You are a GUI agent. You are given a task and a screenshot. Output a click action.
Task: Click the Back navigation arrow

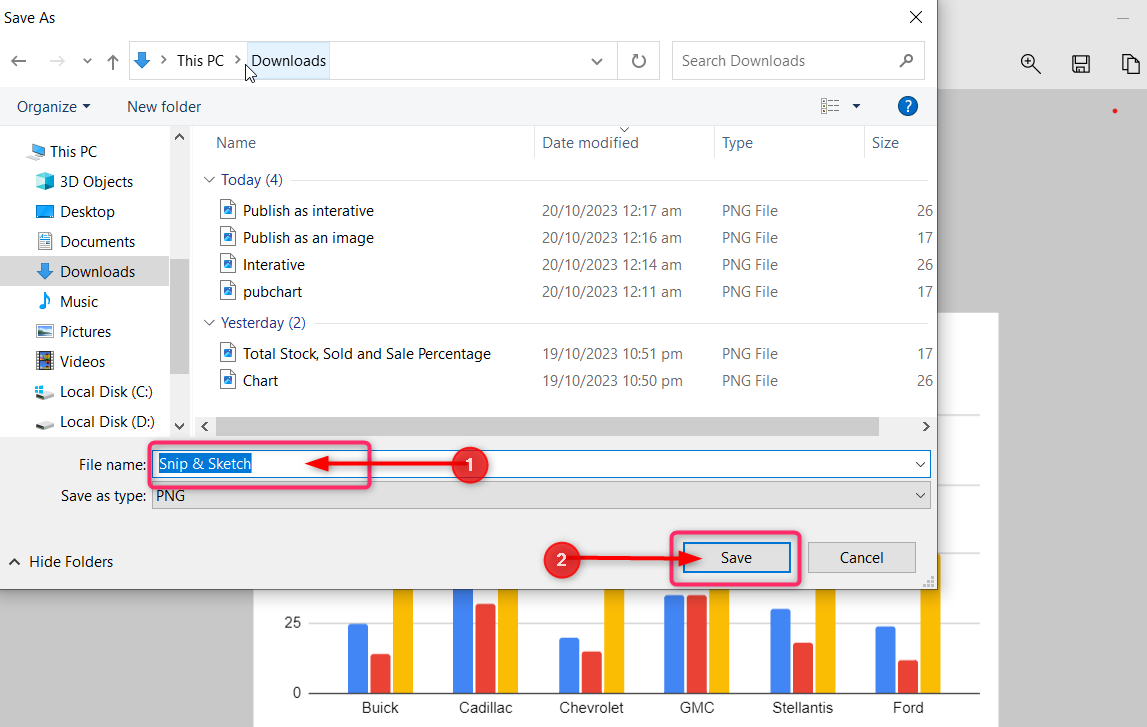point(19,61)
